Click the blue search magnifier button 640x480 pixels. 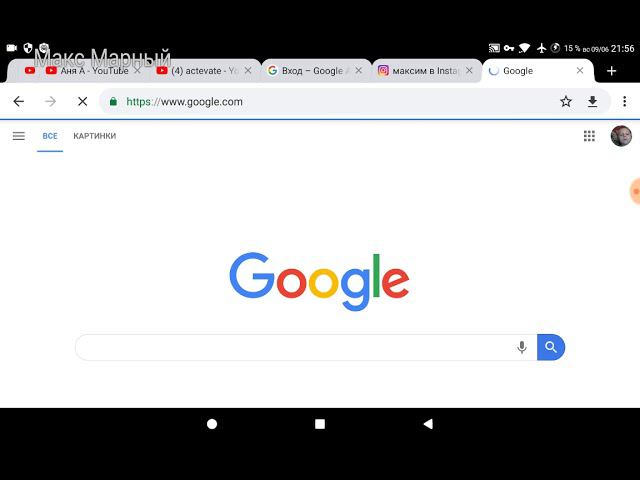551,347
